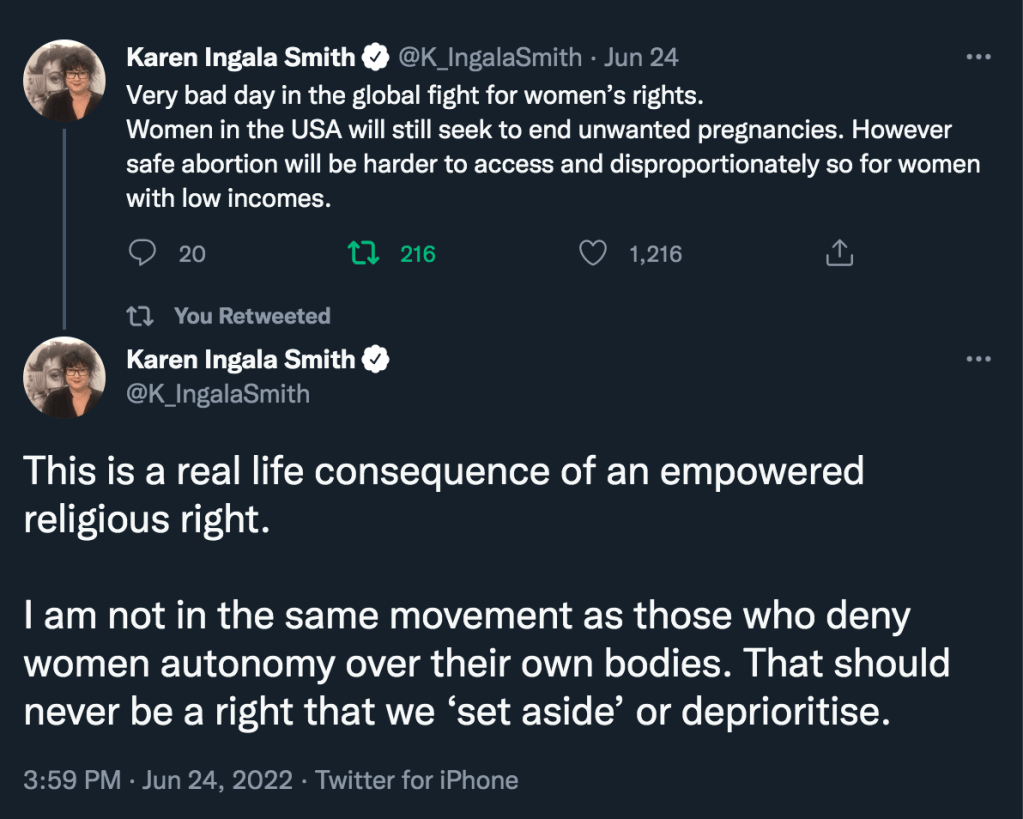The width and height of the screenshot is (1023, 819).
Task: Click the share upload icon
Action: click(x=839, y=254)
